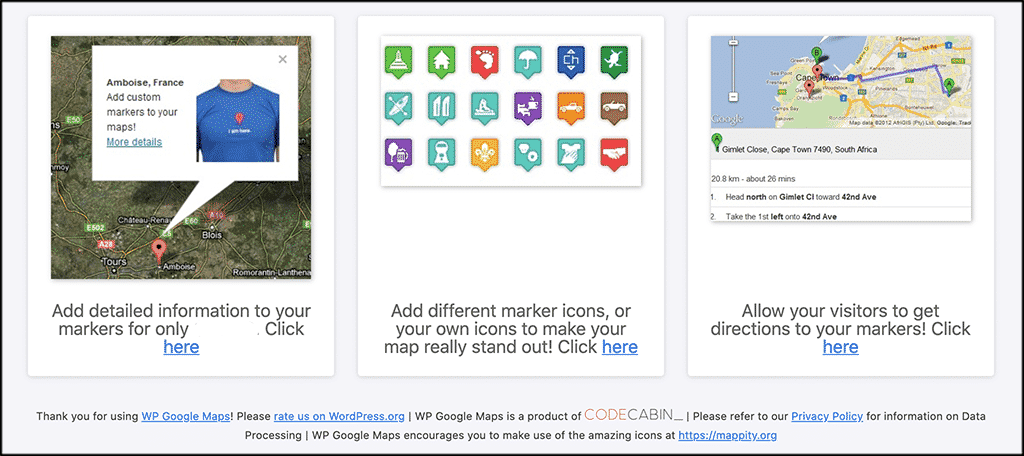
Task: Pick the purple bed and coffee marker icon
Action: [527, 108]
